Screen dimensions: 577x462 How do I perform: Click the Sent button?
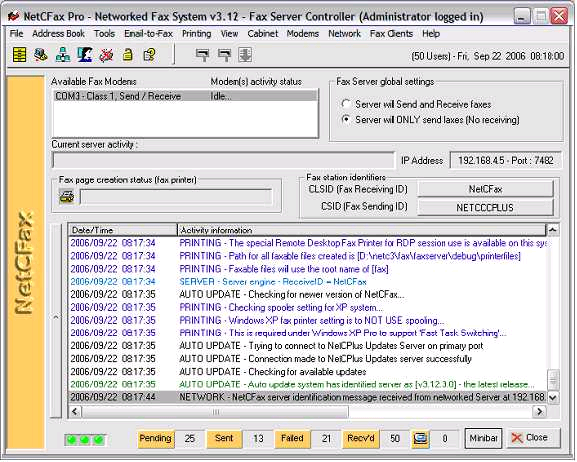[x=224, y=439]
